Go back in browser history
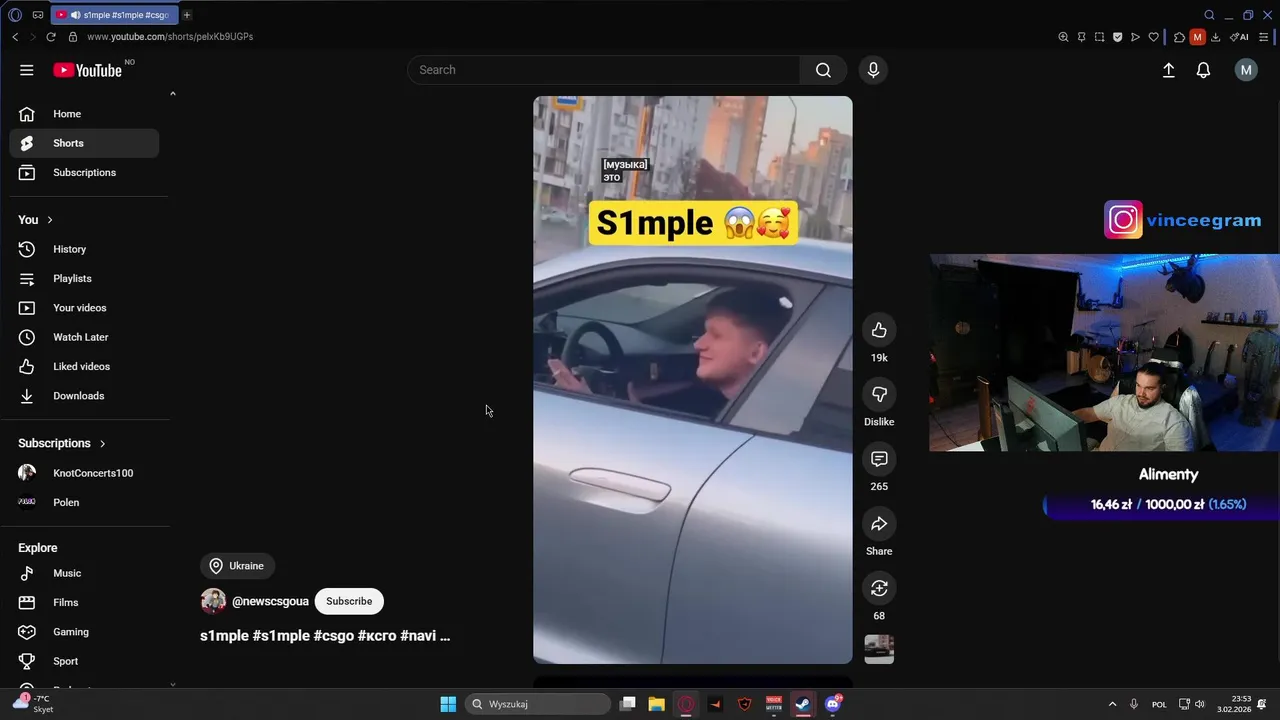Viewport: 1280px width, 720px height. pos(15,37)
